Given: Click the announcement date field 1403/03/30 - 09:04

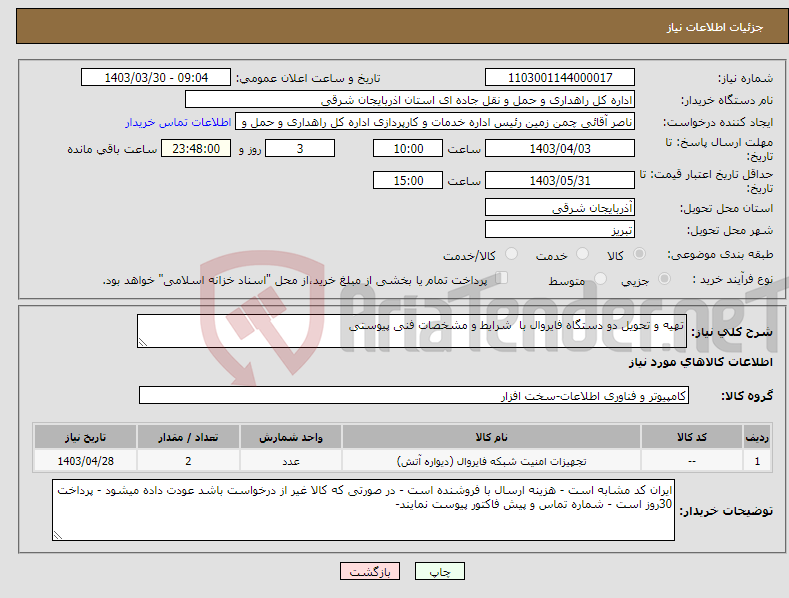Looking at the screenshot, I should tap(156, 78).
